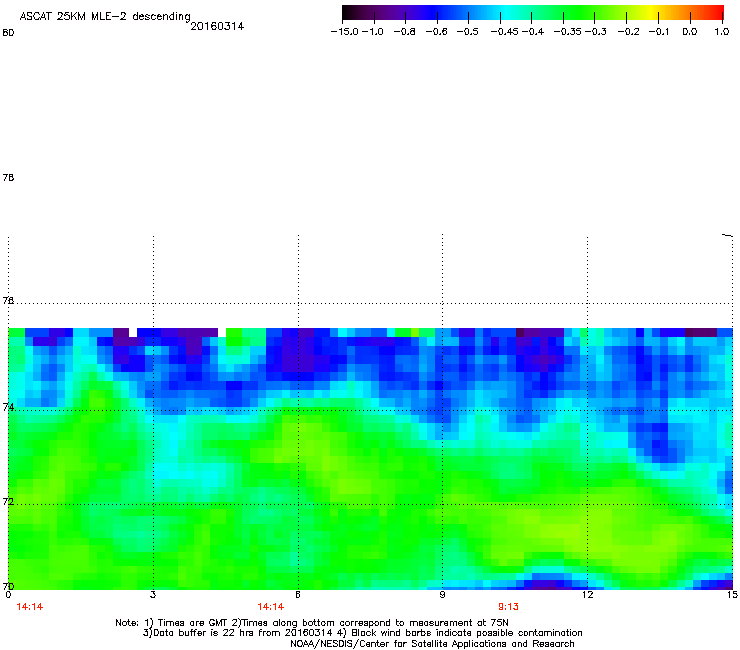Image resolution: width=740 pixels, height=650 pixels.
Task: Select the -0.4 color scale label
Action: (x=532, y=32)
